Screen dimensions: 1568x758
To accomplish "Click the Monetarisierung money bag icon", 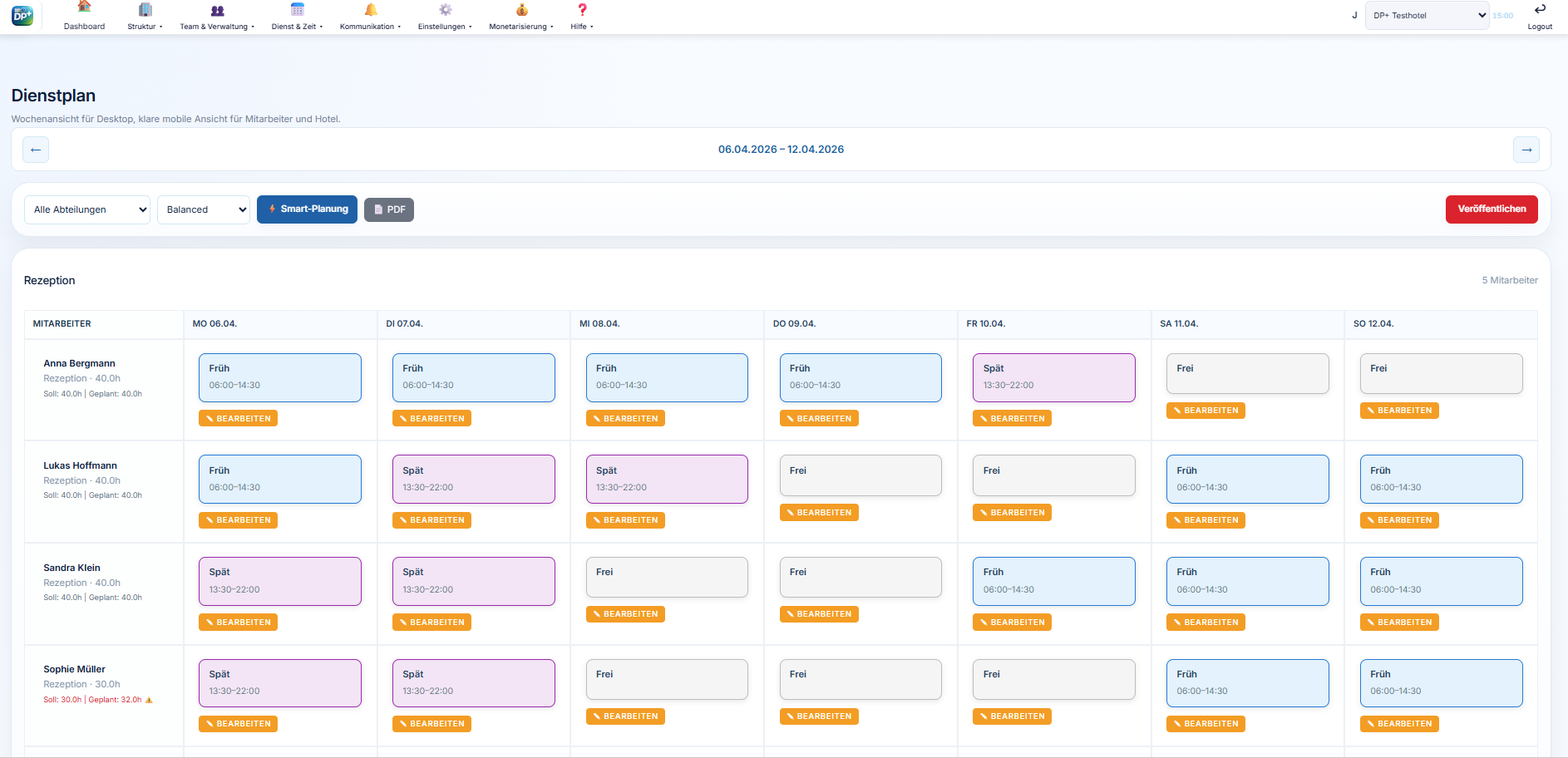I will 521,9.
